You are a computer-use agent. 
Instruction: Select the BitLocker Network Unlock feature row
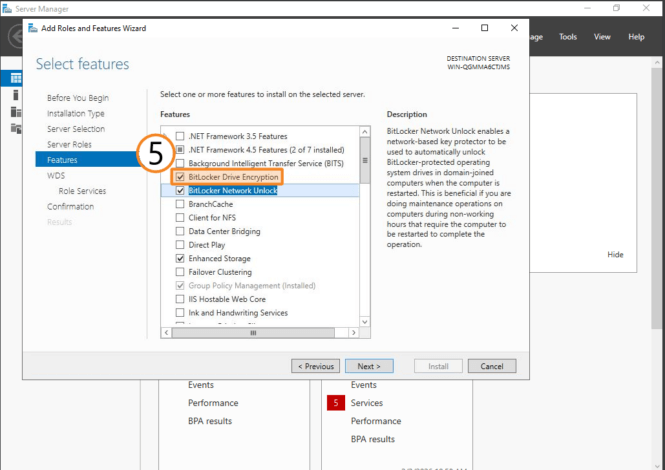coord(260,190)
